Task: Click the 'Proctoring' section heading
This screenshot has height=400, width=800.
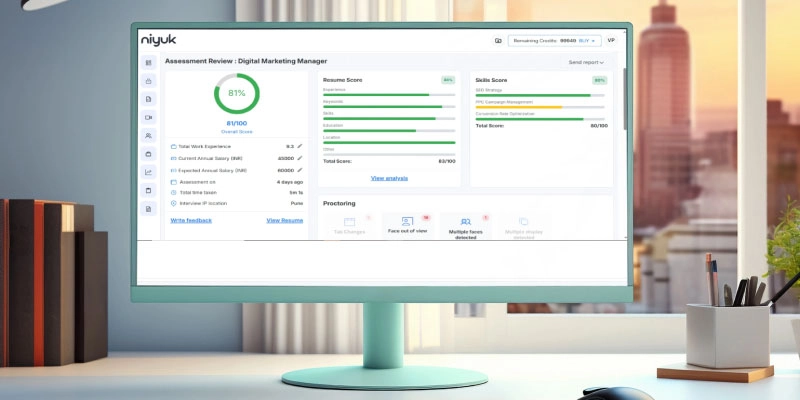Action: (339, 203)
